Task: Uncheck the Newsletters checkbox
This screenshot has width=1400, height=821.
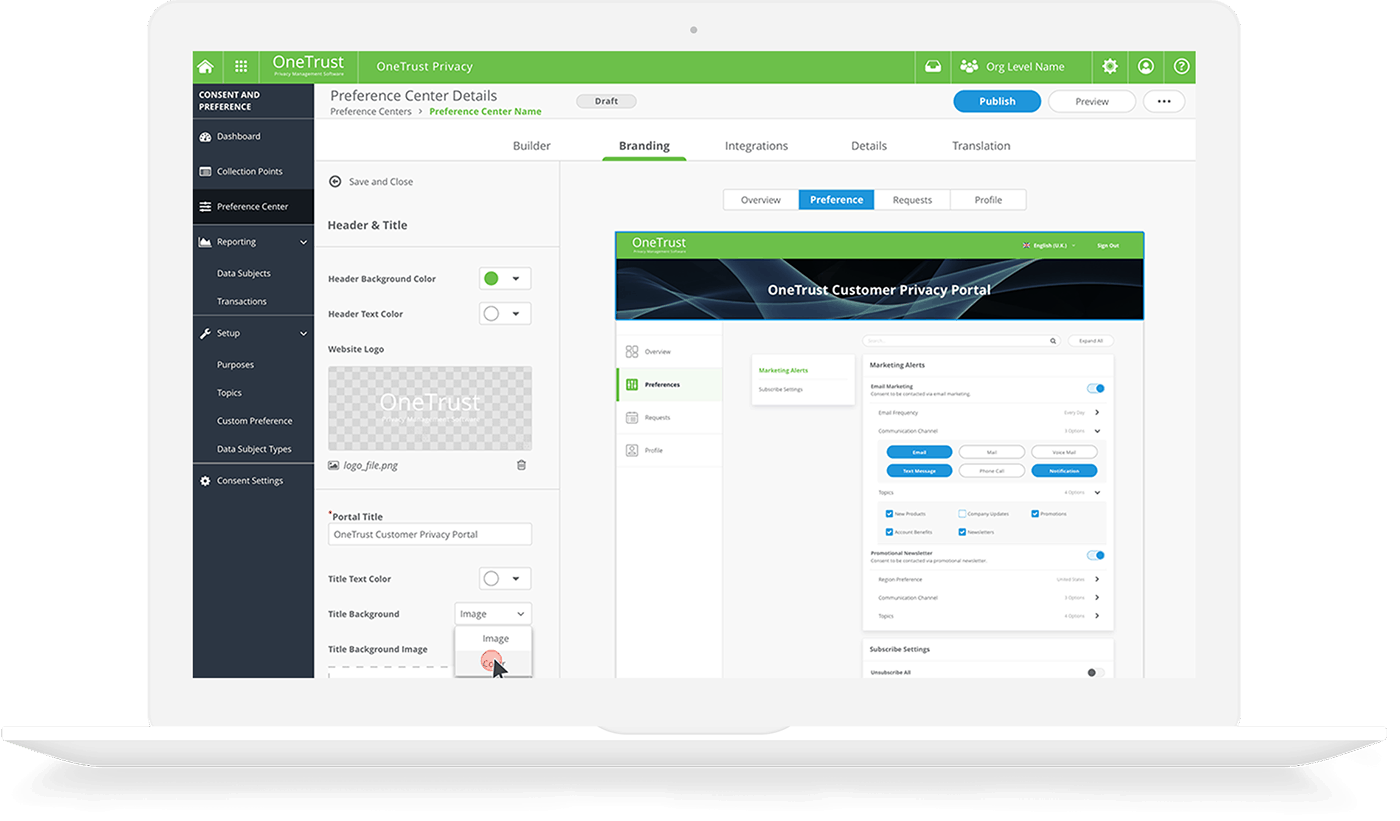Action: (x=962, y=532)
